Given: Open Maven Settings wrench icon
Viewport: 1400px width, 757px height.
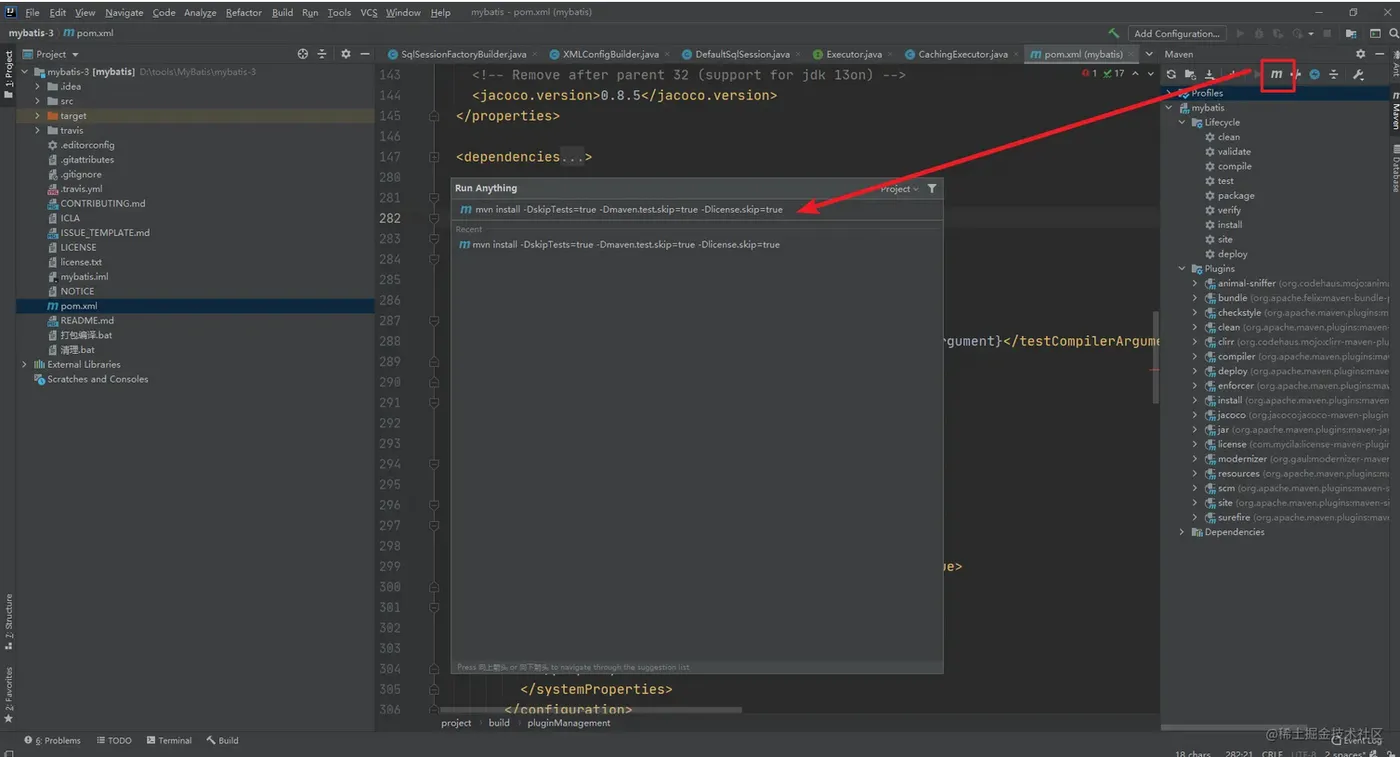Looking at the screenshot, I should tap(1358, 74).
